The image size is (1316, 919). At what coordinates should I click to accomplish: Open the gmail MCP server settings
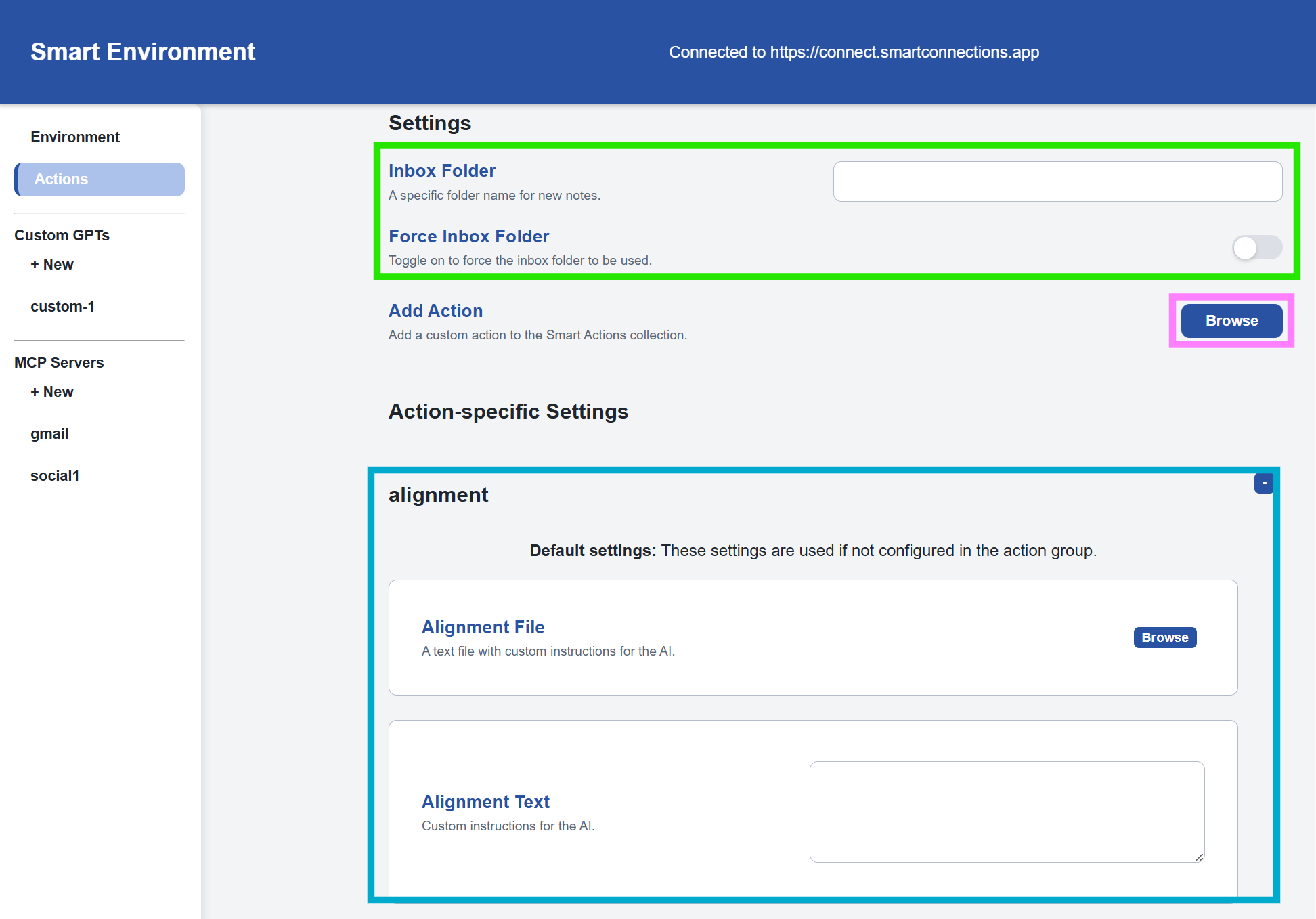(49, 433)
